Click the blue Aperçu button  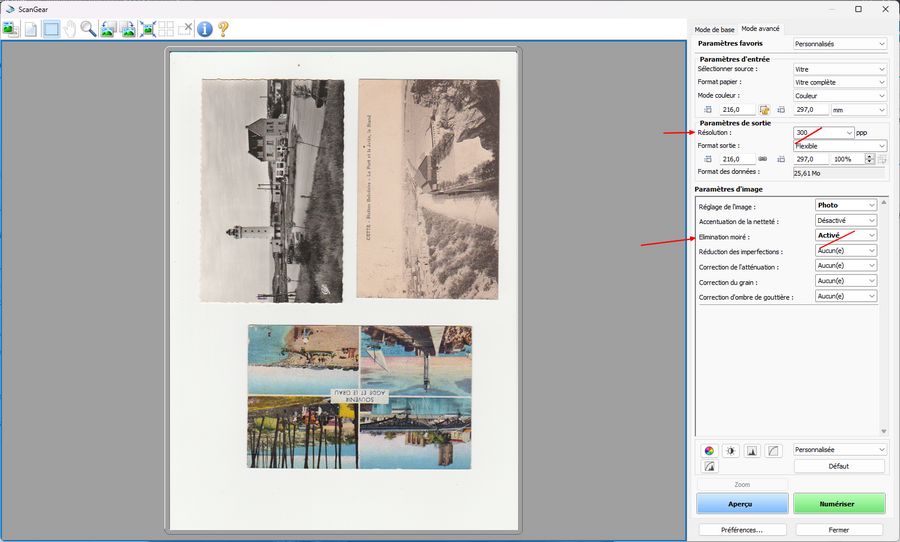click(740, 504)
